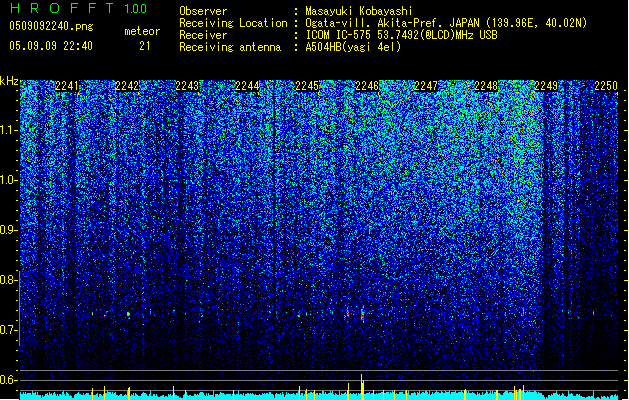629x400 pixels.
Task: Click the 2244 time marker
Action: coord(247,85)
